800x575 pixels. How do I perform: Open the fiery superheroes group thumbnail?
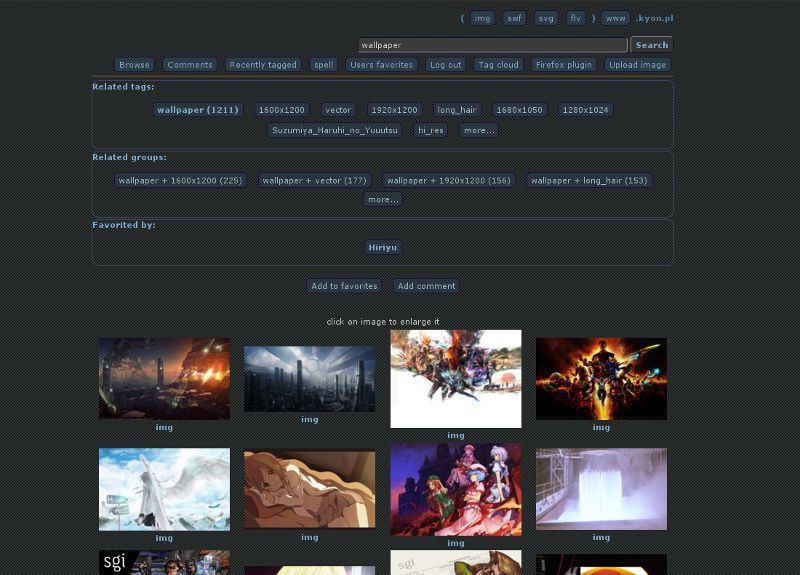coord(601,379)
